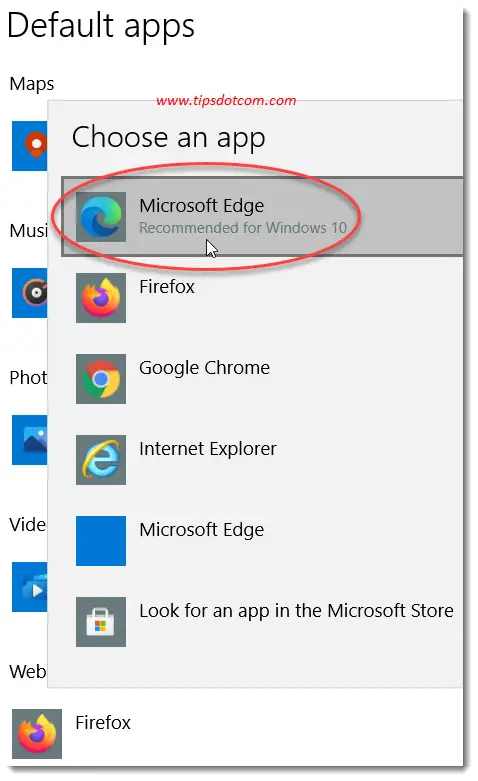Click the Choose an app heading
Image resolution: width=478 pixels, height=781 pixels.
tap(168, 138)
